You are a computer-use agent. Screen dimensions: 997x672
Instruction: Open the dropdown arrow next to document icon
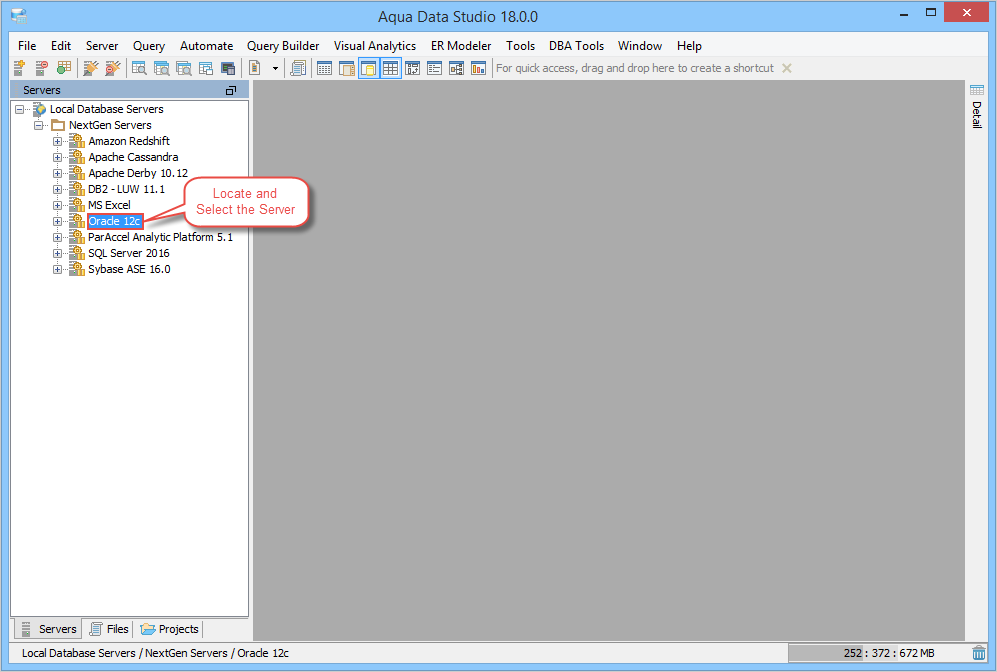(275, 68)
